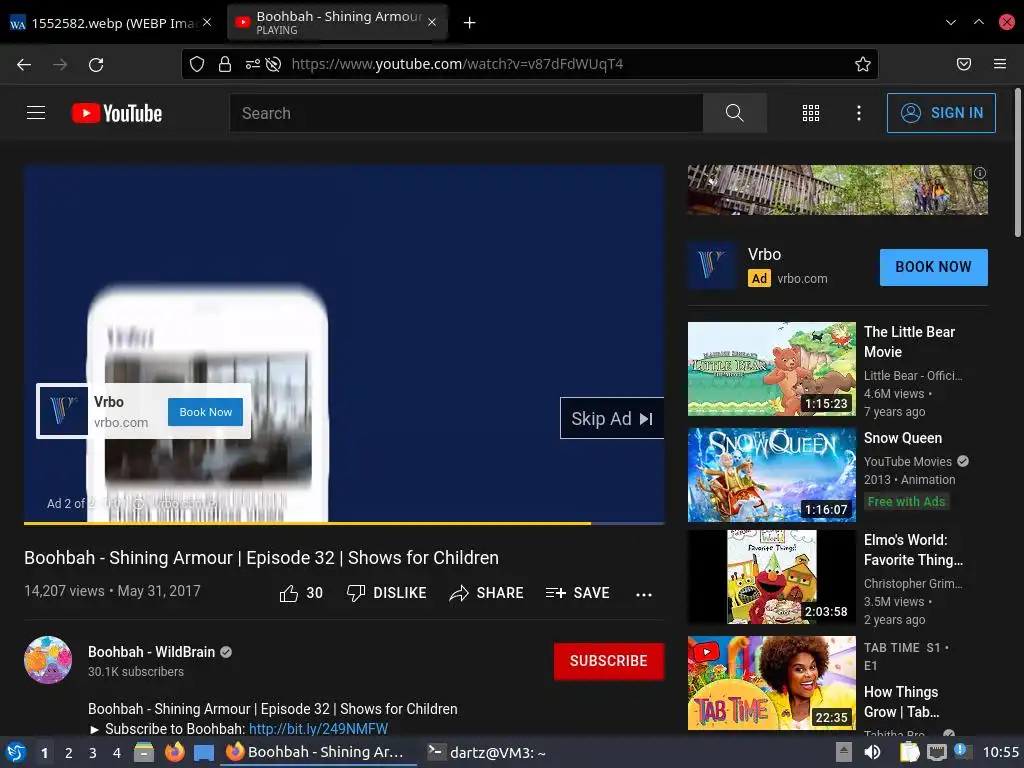Share the Boohbah video
Screen dimensions: 1024x768
point(487,593)
